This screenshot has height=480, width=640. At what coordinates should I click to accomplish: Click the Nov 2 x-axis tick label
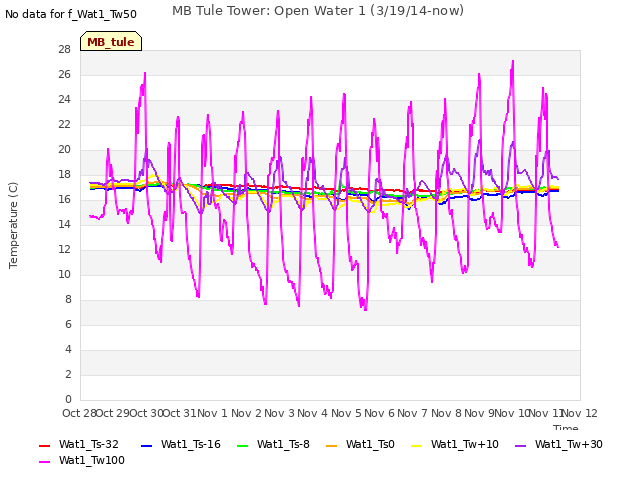[246, 413]
